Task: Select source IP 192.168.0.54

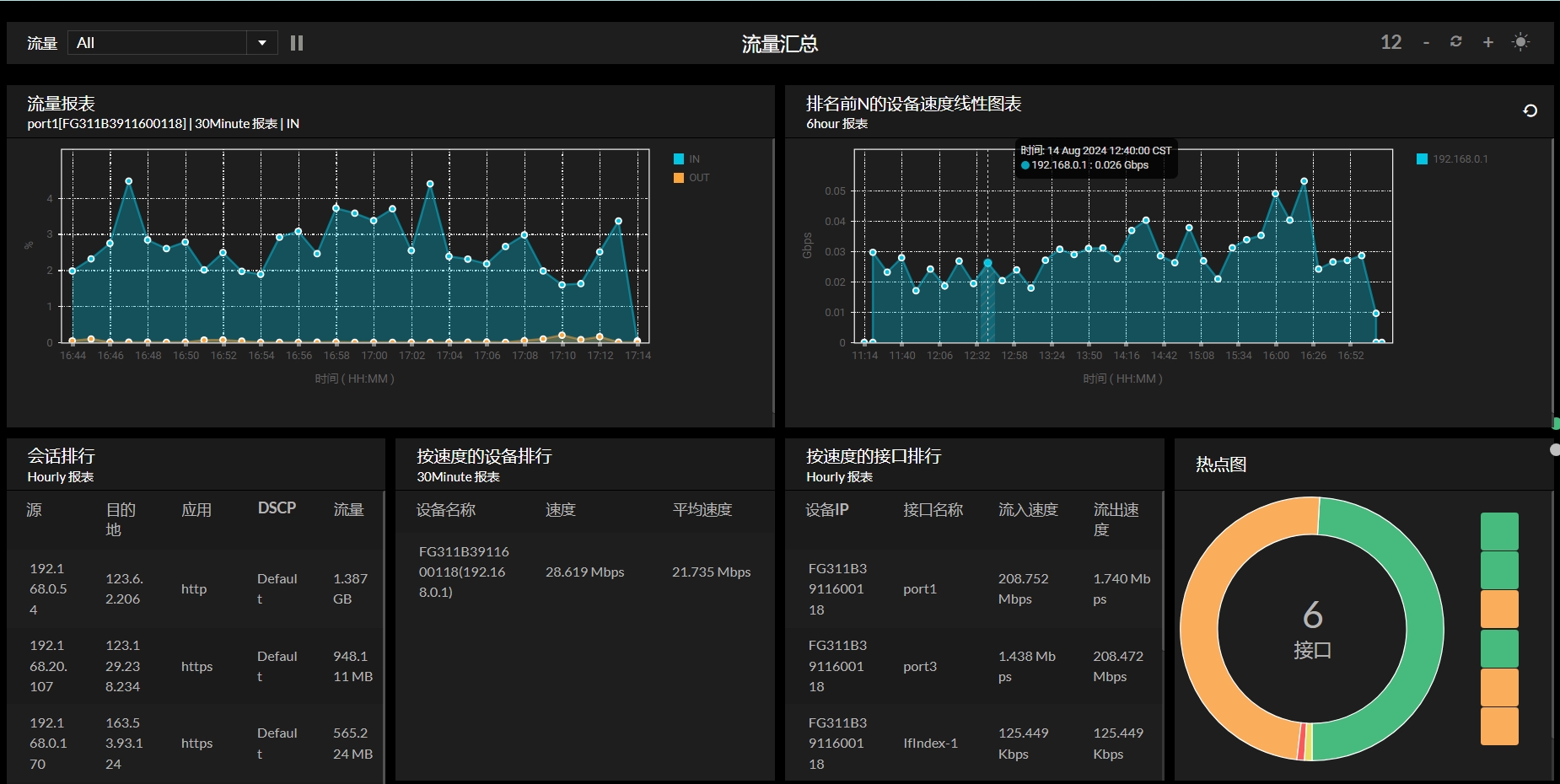Action: [48, 588]
